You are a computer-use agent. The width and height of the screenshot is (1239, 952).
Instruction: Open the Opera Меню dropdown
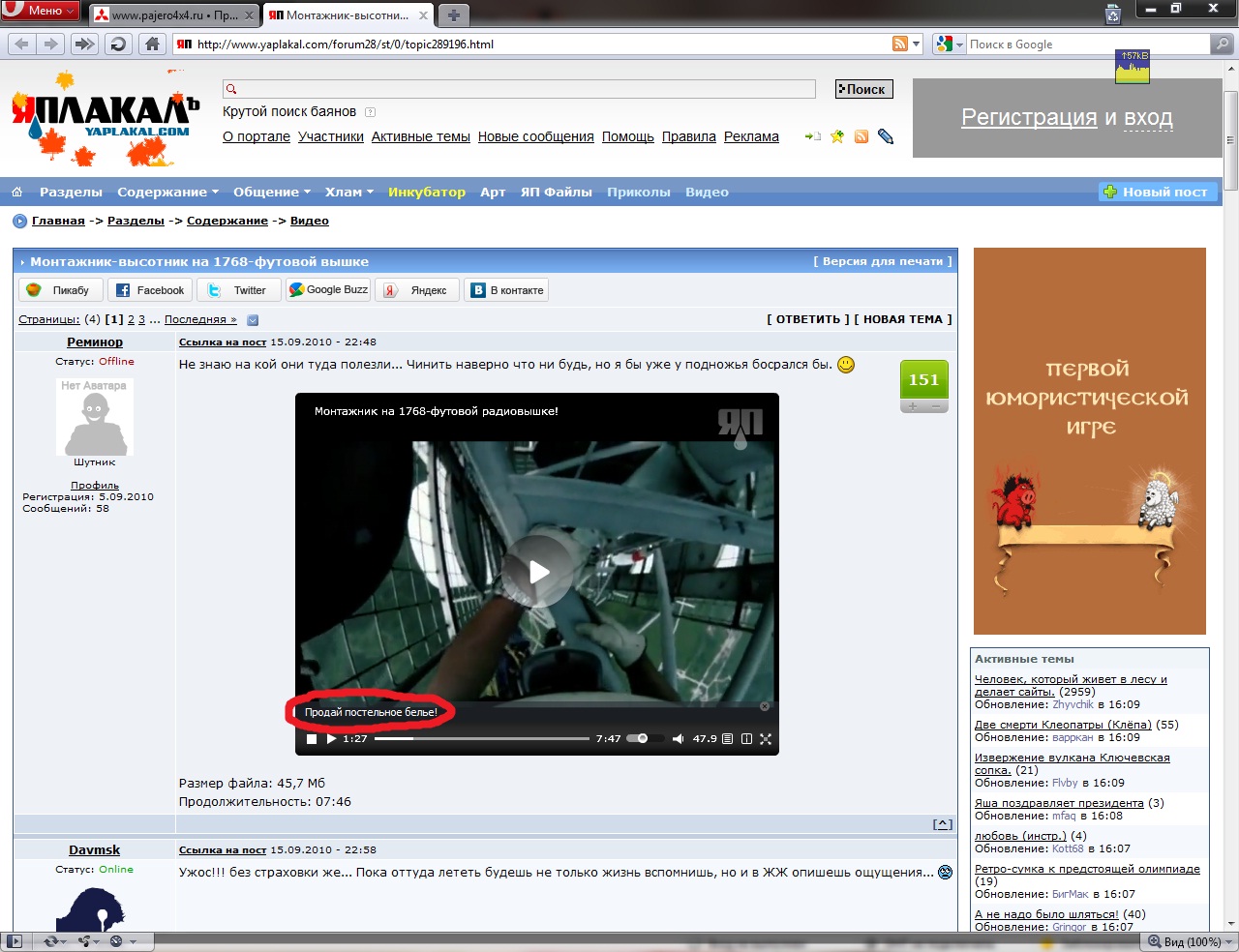[x=39, y=11]
